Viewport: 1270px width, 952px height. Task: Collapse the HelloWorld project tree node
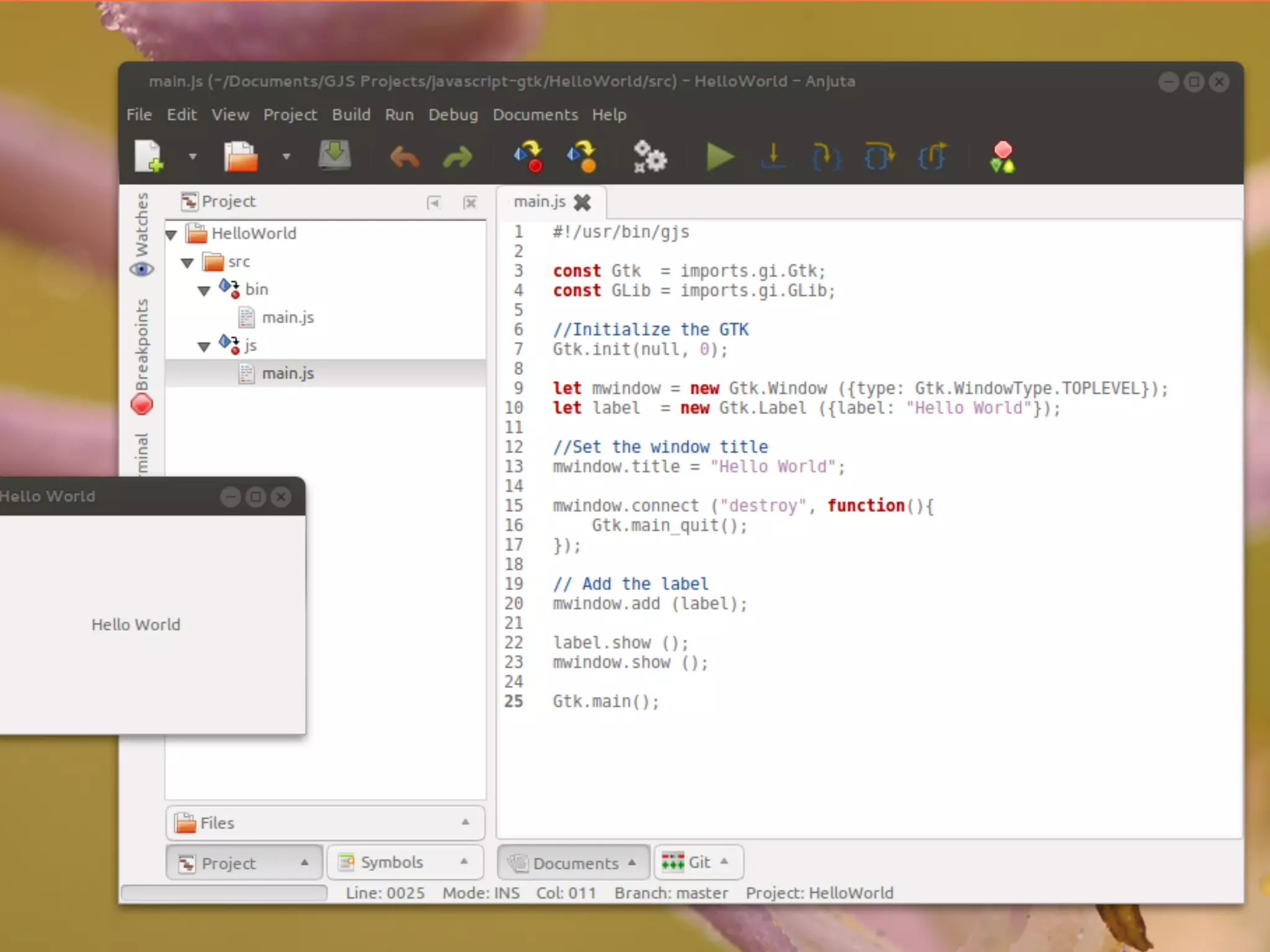(172, 234)
